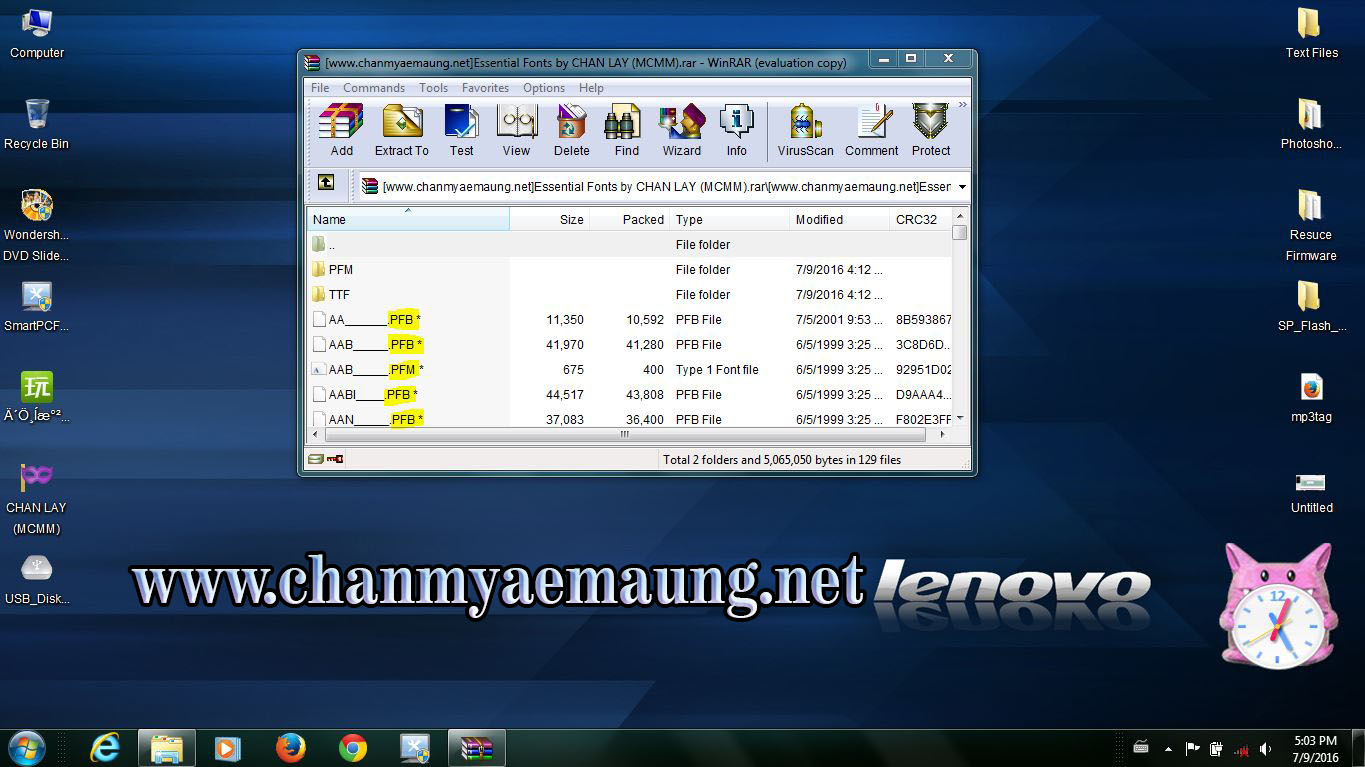1365x767 pixels.
Task: Click the Extract To toolbar icon
Action: pyautogui.click(x=401, y=130)
